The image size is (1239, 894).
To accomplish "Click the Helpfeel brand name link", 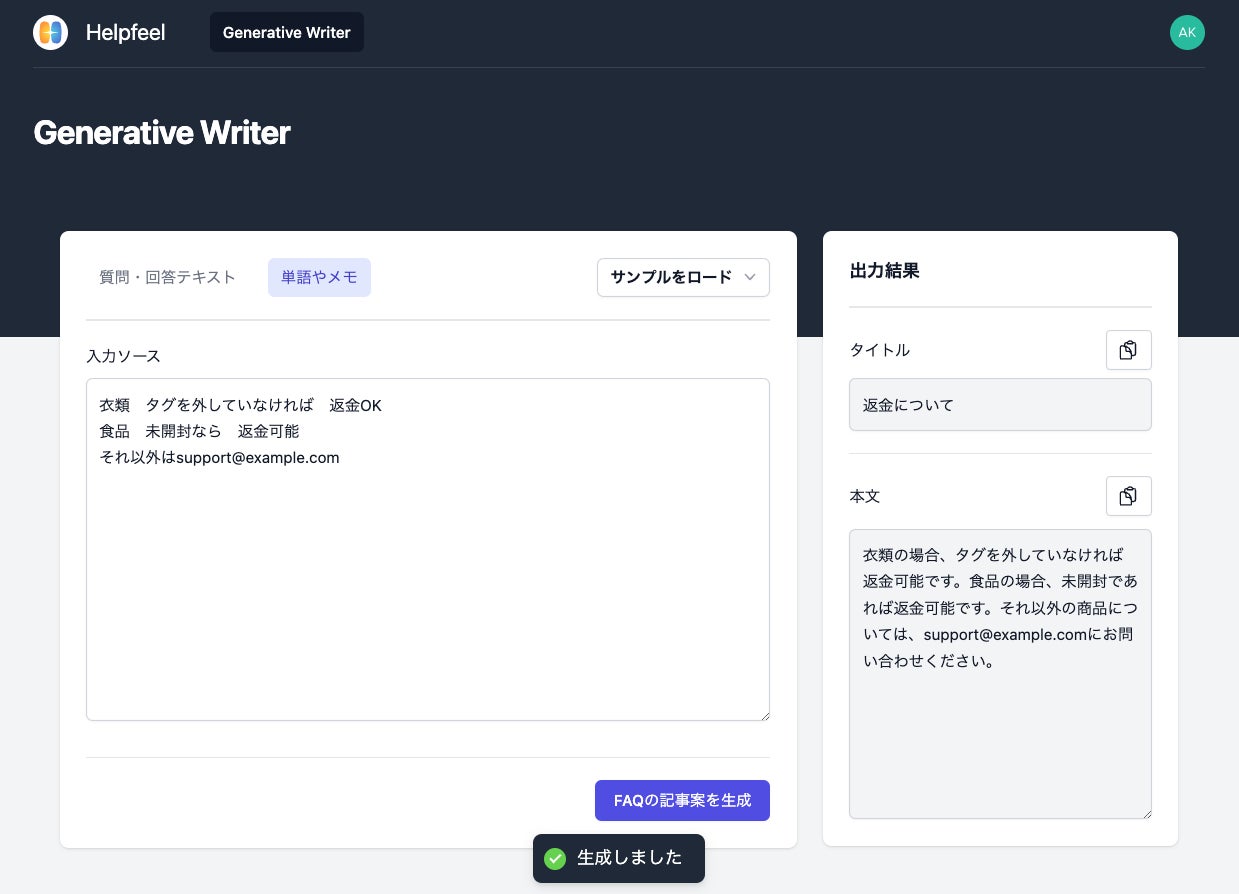I will [x=125, y=32].
